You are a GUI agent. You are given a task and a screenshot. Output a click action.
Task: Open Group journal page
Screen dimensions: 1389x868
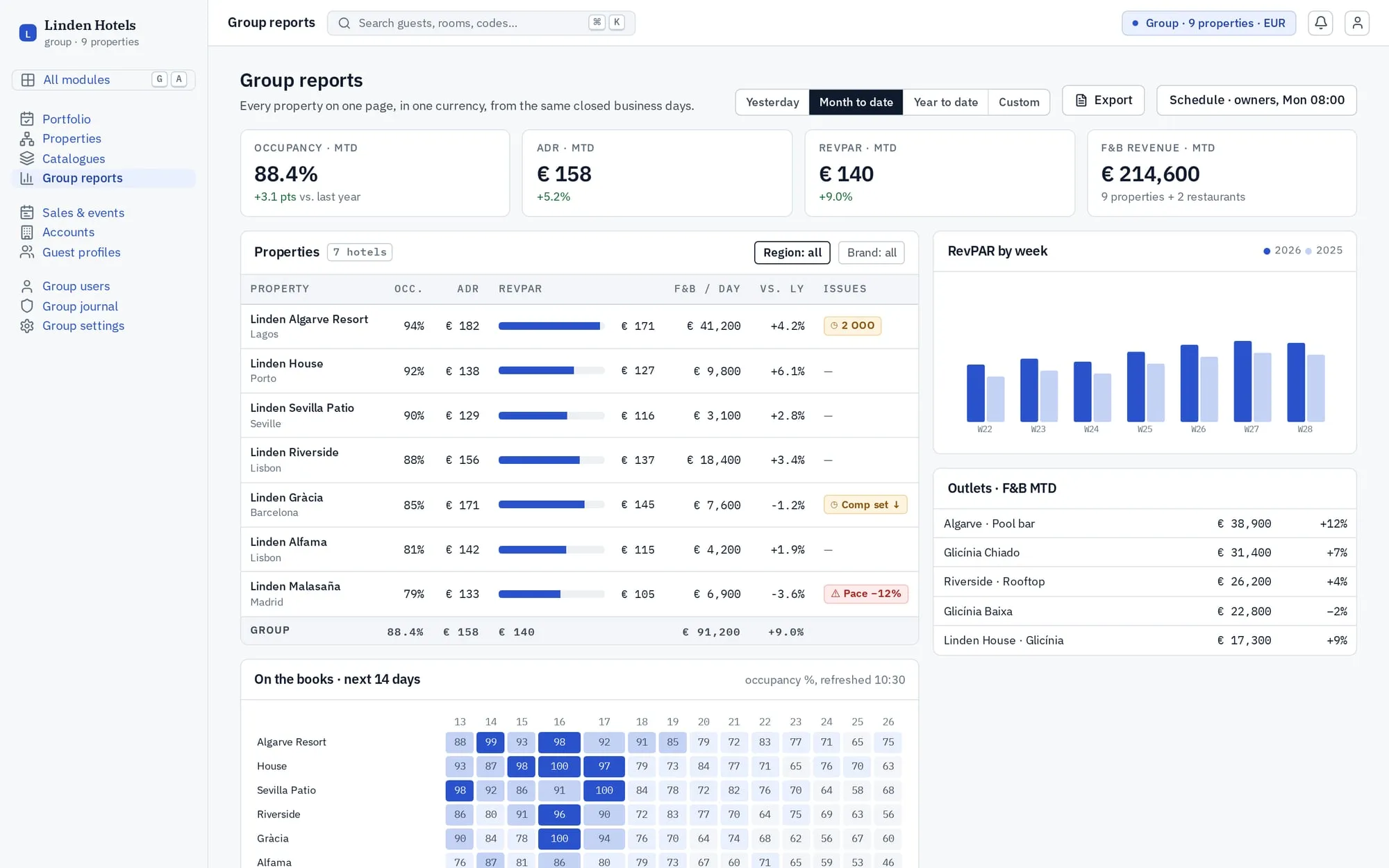103,306
